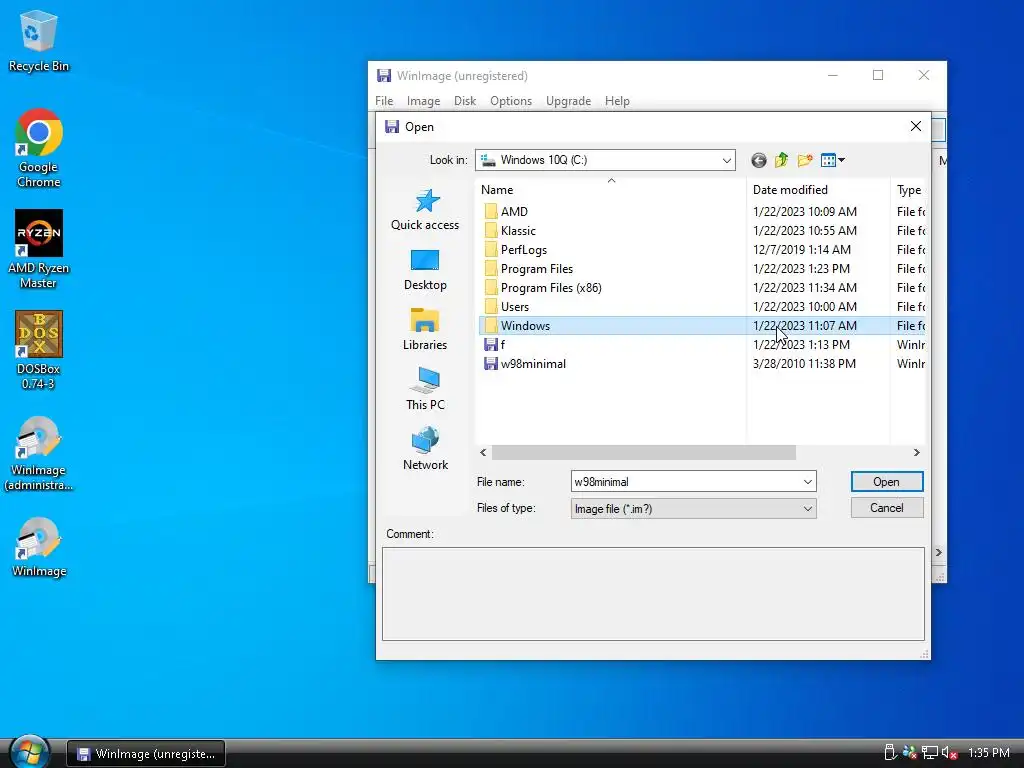Select the w98minimal image file
1024x768 pixels.
click(525, 364)
